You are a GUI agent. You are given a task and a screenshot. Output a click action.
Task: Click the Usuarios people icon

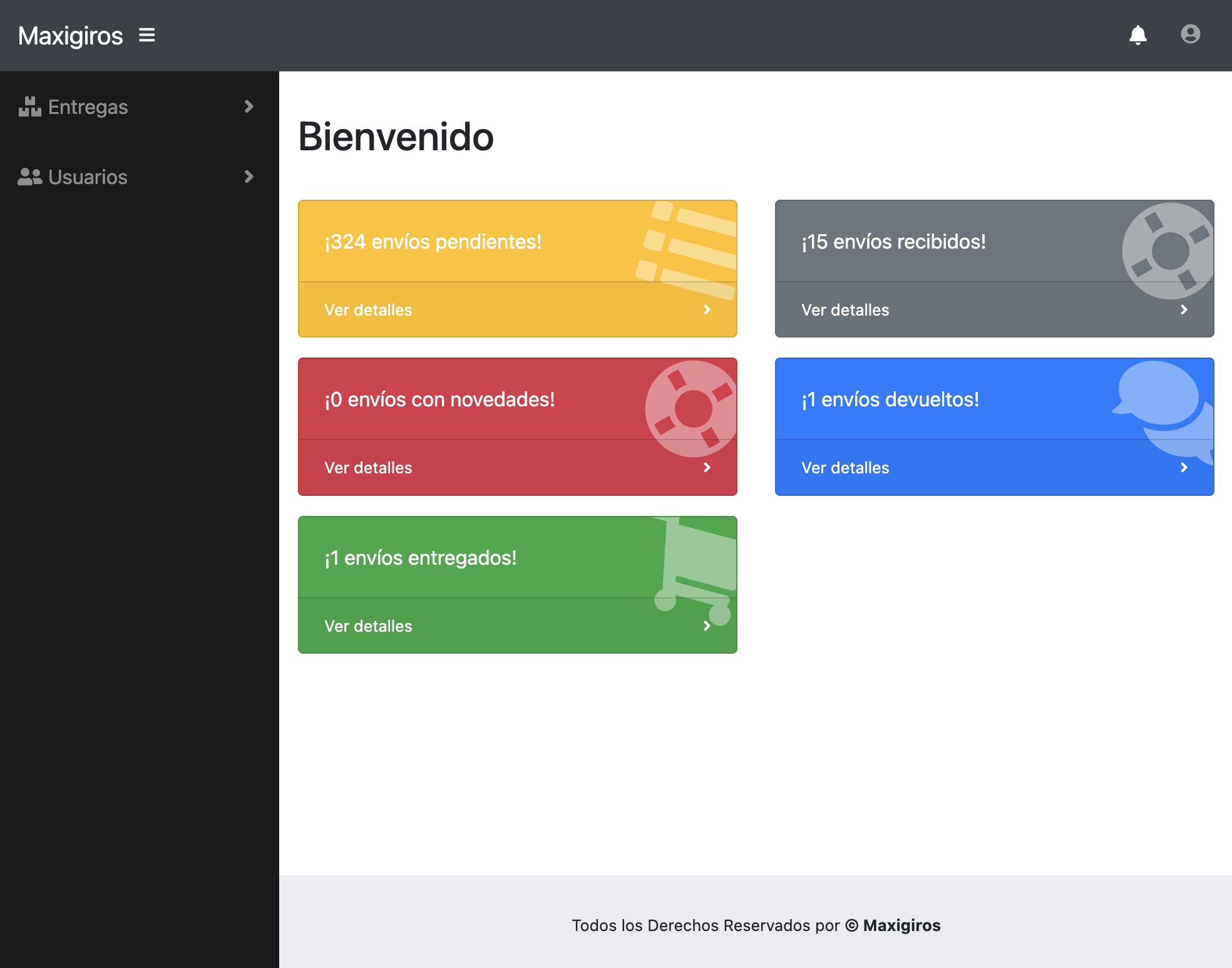pos(29,177)
